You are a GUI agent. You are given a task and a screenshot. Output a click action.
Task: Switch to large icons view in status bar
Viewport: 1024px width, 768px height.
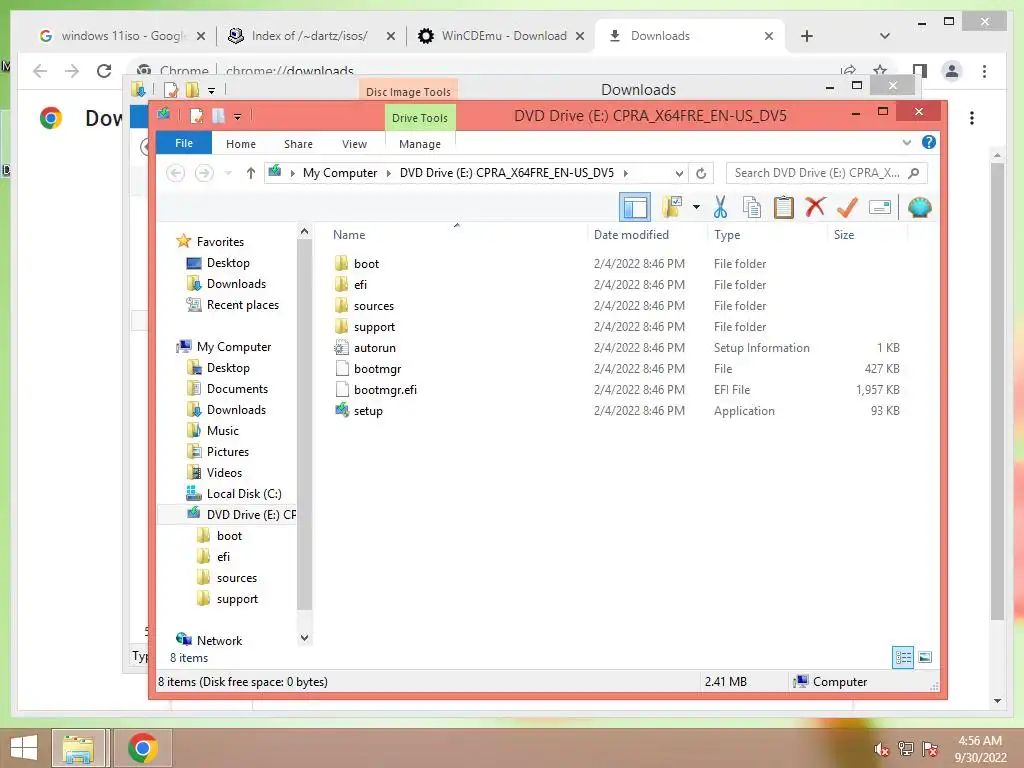925,657
